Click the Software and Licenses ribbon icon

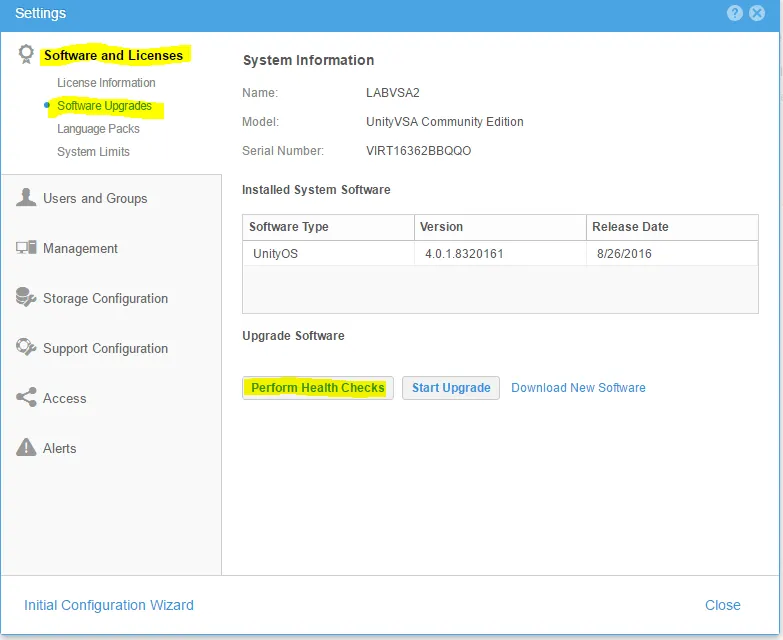26,54
